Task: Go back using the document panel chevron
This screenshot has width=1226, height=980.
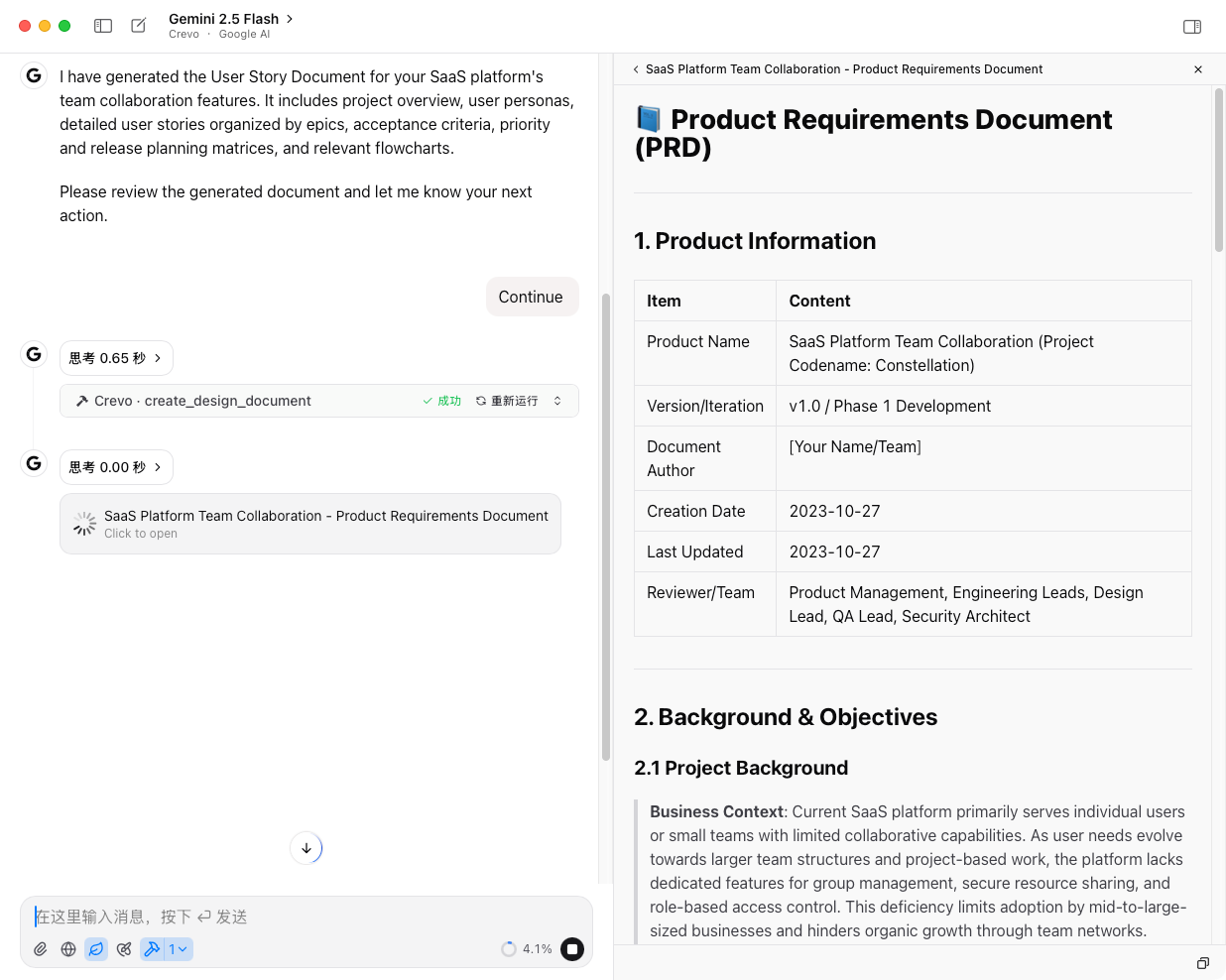Action: point(636,69)
